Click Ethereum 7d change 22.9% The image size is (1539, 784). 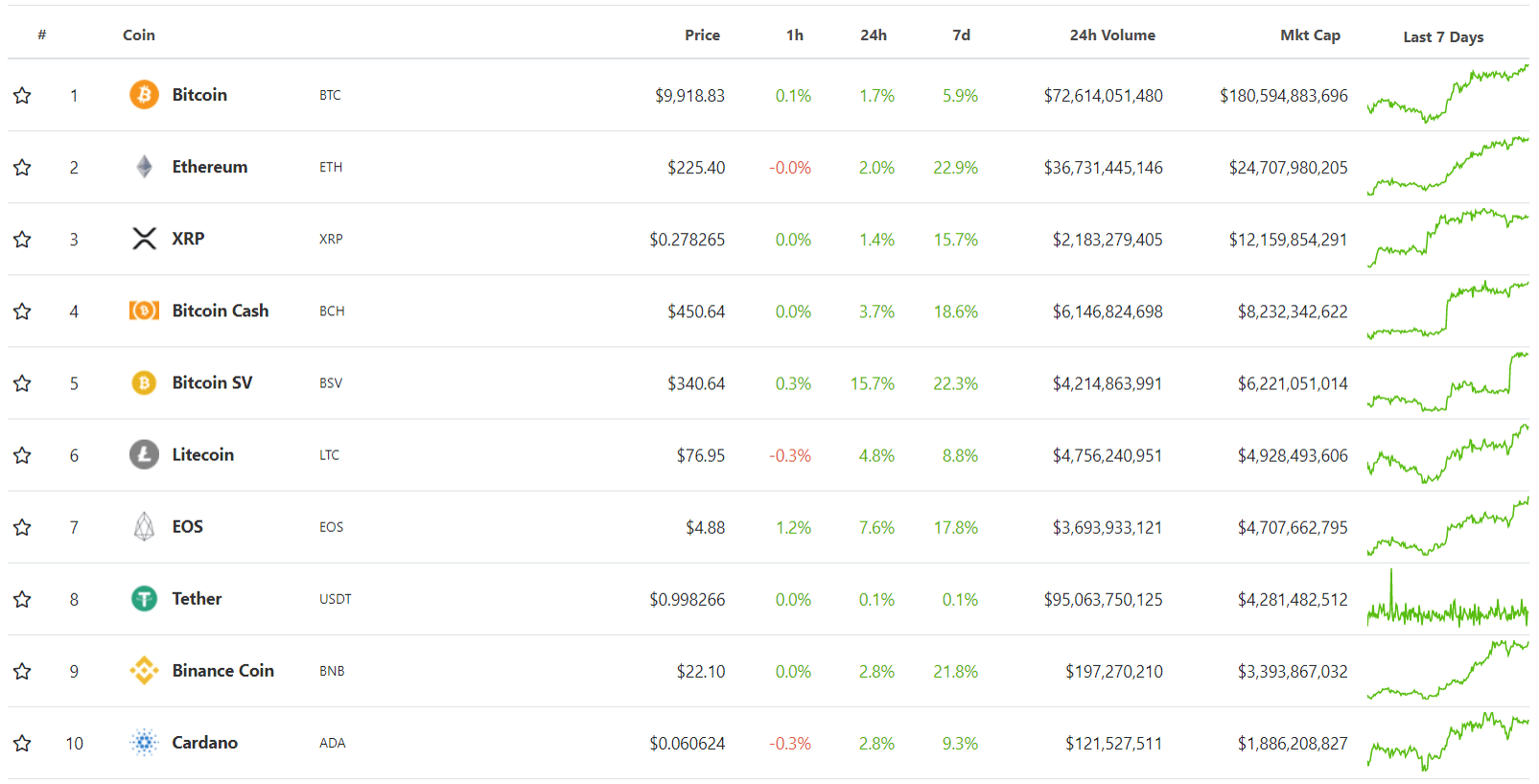click(956, 168)
